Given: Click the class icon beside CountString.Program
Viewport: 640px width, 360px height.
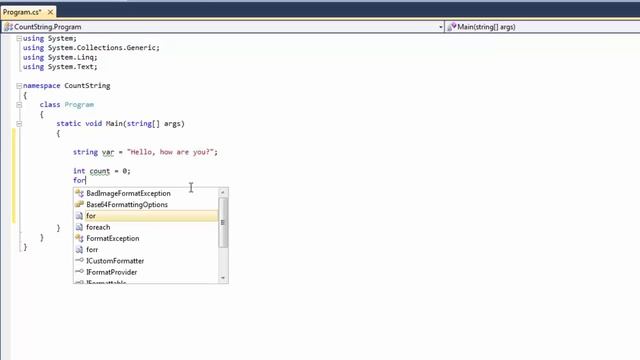Looking at the screenshot, I should 8,27.
